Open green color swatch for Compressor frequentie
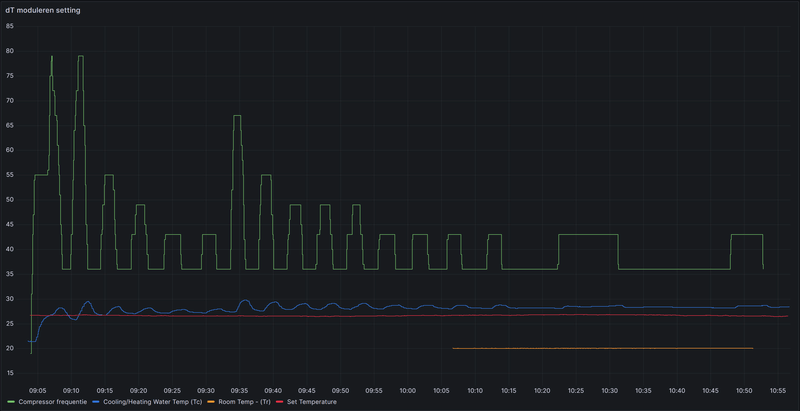Screen dimensions: 800x411 click(x=10, y=402)
